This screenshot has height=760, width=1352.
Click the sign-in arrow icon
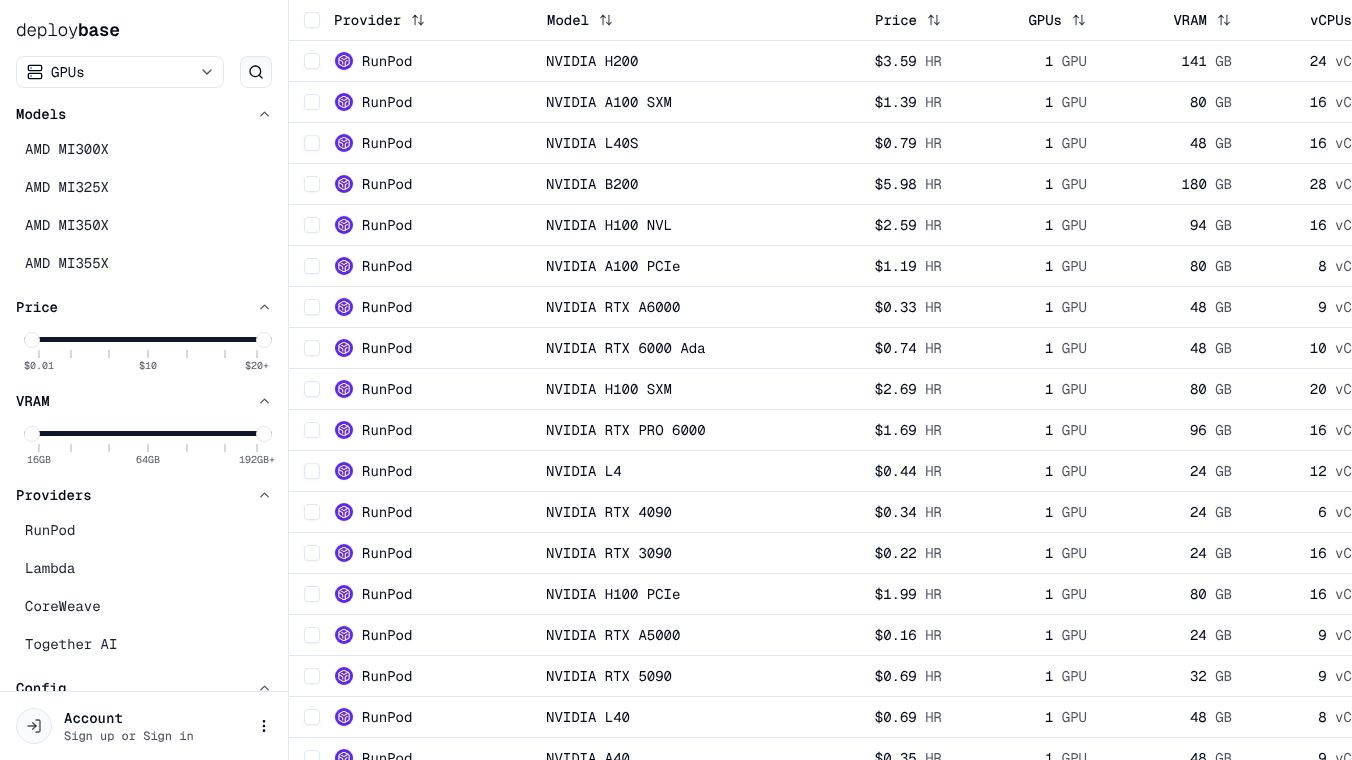[34, 726]
